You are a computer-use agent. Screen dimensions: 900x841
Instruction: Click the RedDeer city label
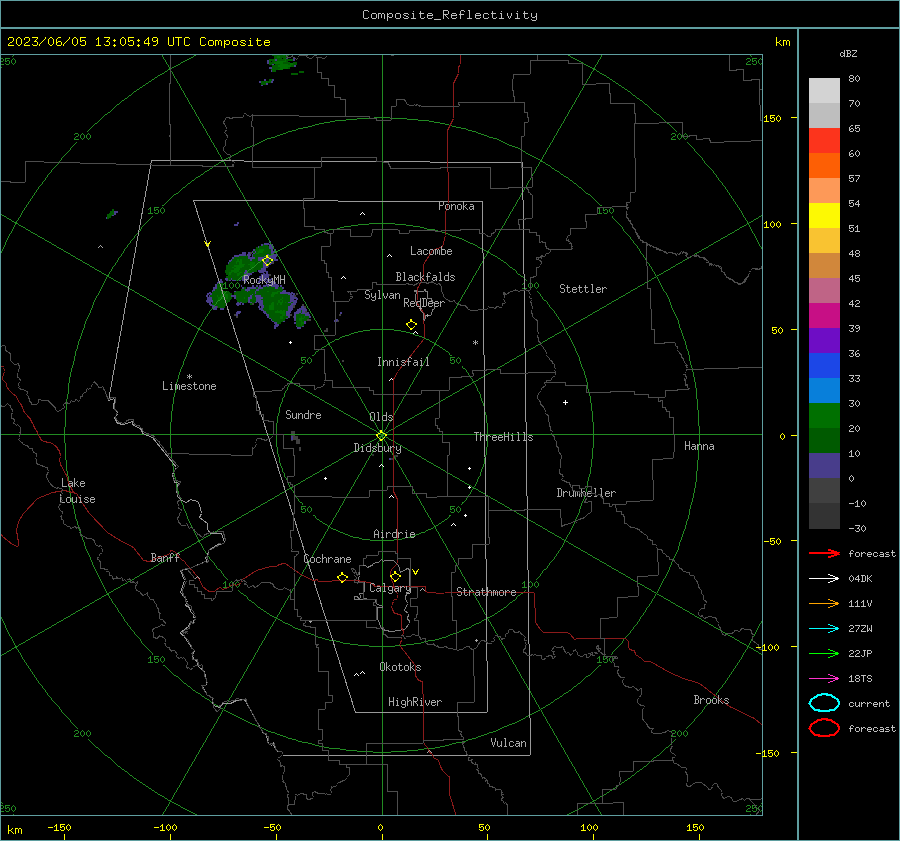tap(424, 303)
